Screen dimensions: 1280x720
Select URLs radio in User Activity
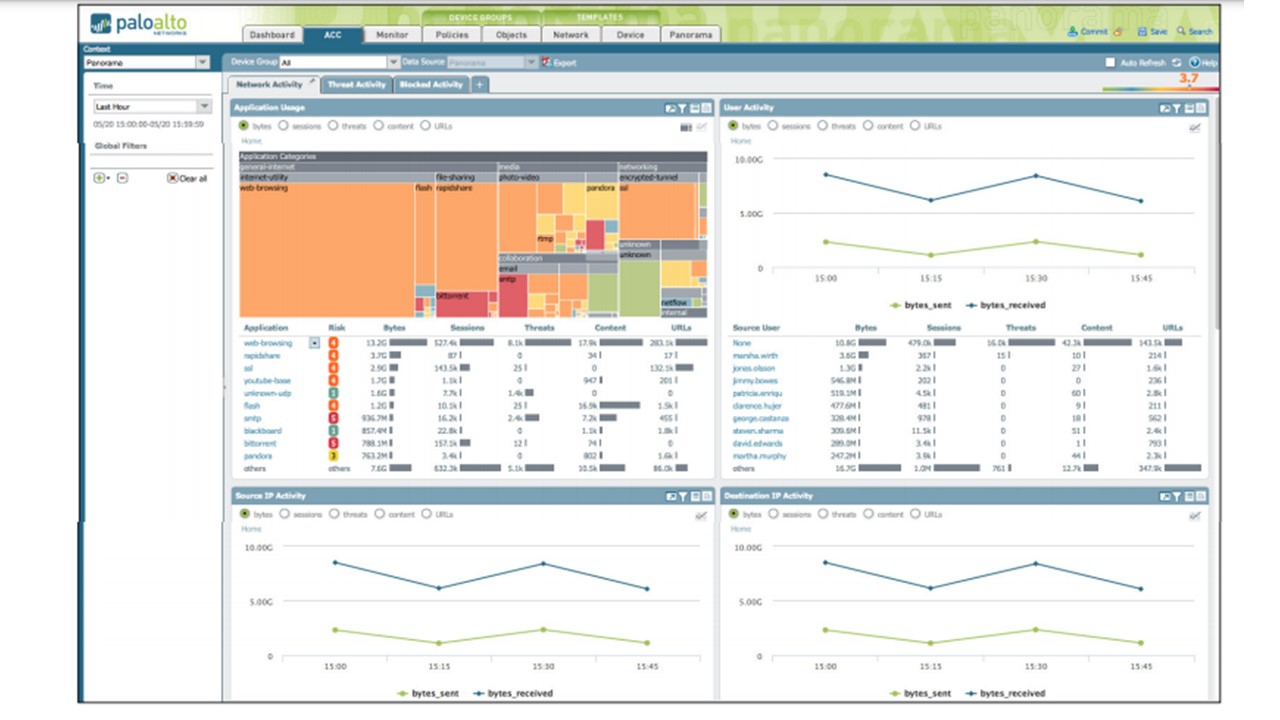[x=915, y=126]
